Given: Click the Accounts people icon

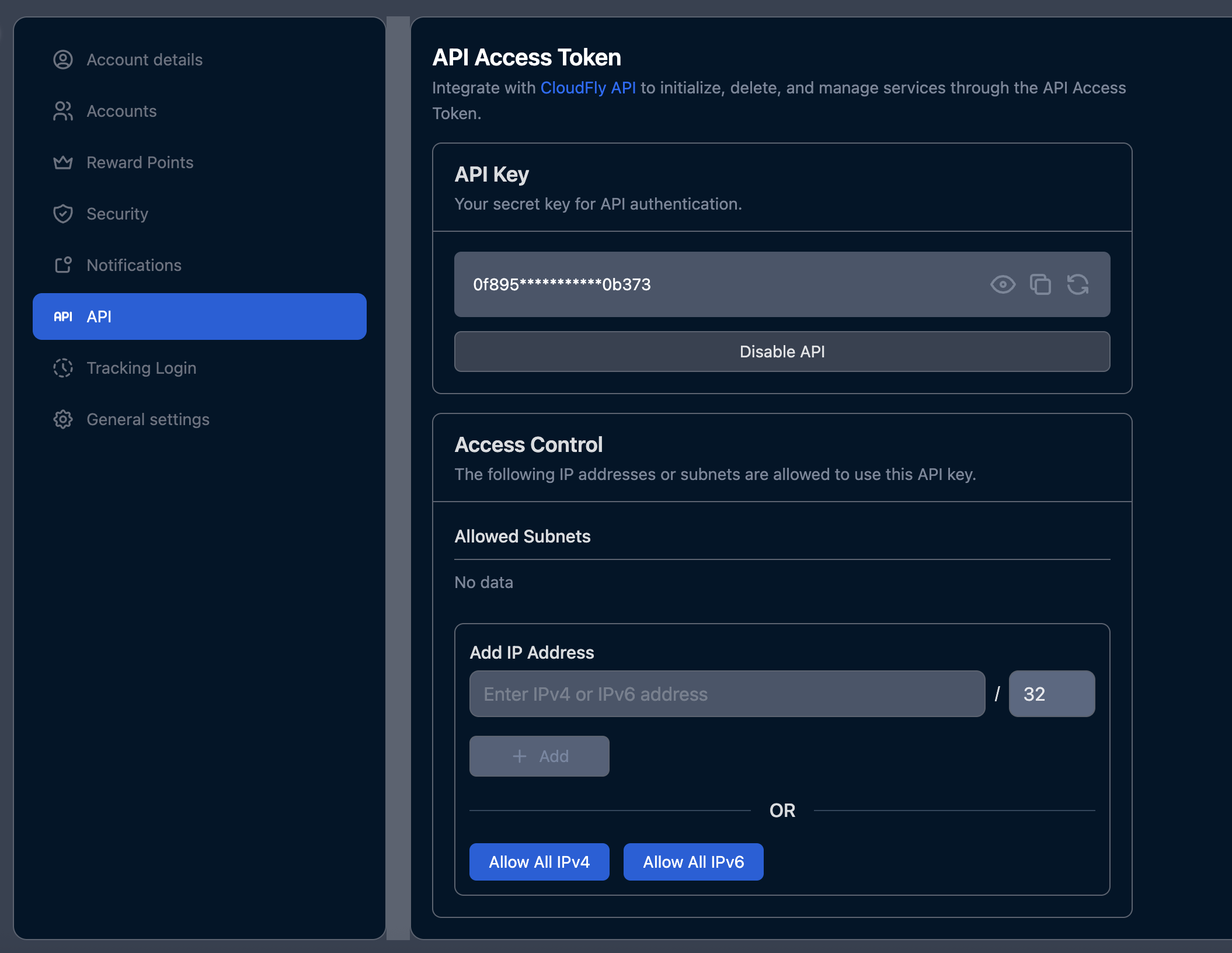Looking at the screenshot, I should (x=63, y=111).
